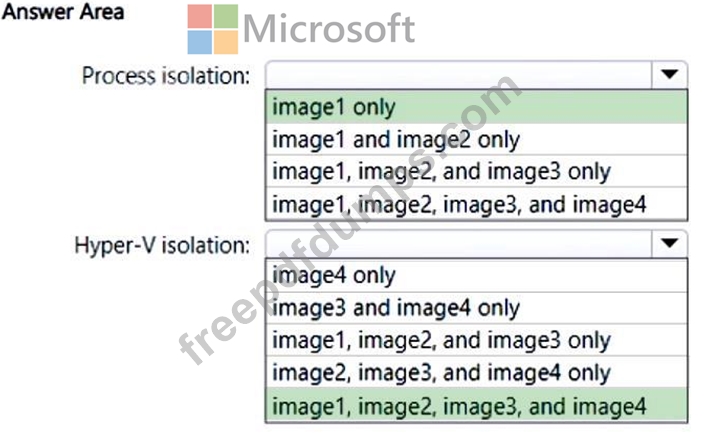The image size is (705, 439).
Task: Click the freepdfdumps.com watermark text
Action: [x=350, y=220]
